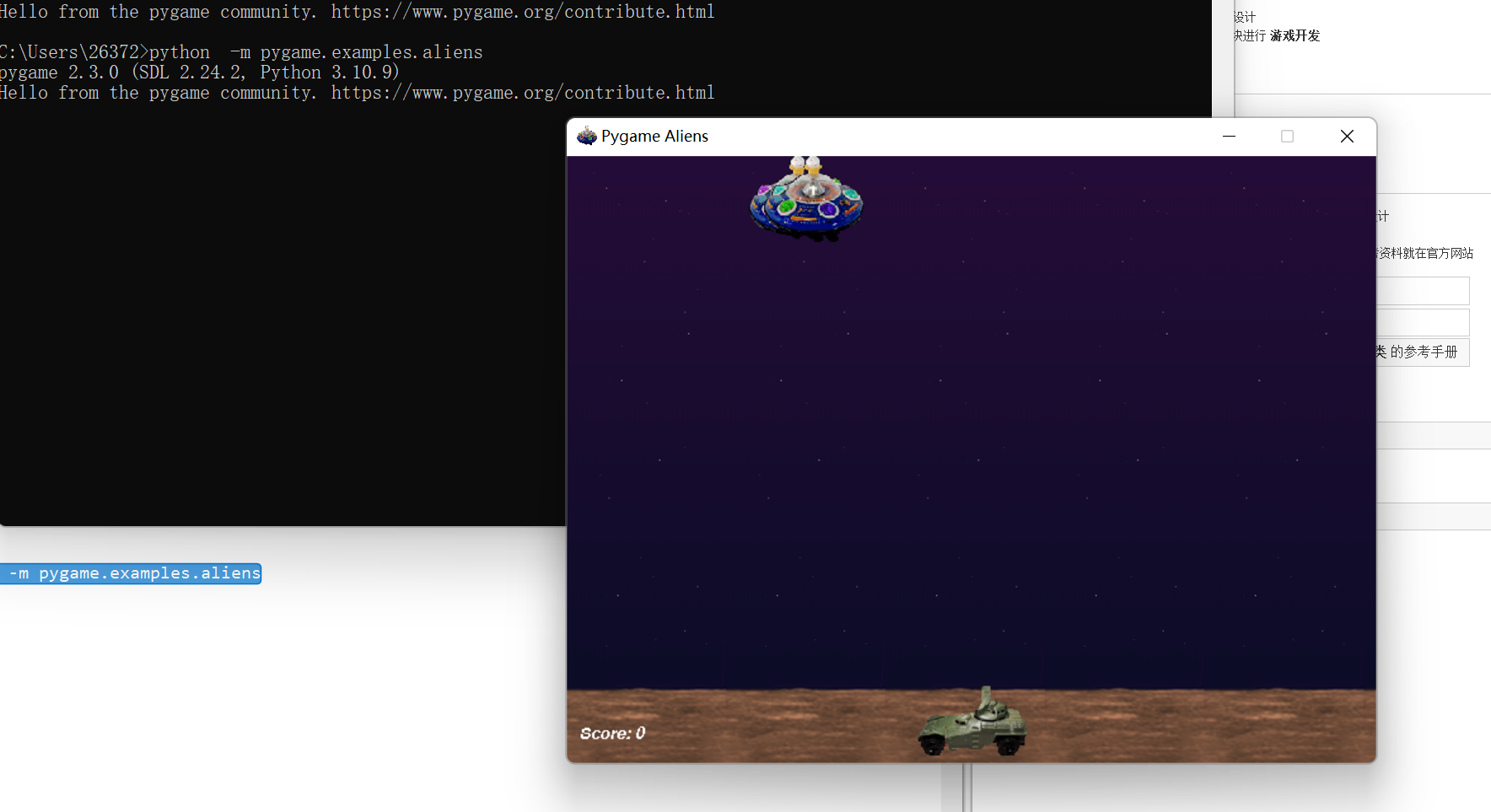Click the empty table cell above 参考手册 row
1491x812 pixels.
1423,322
